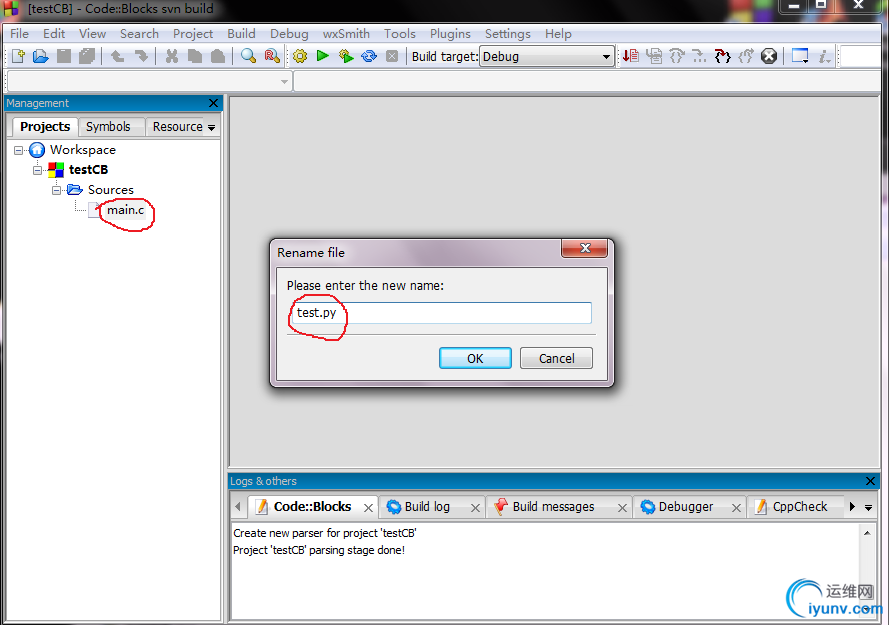Open Replace with the red R magnifier

click(x=272, y=56)
